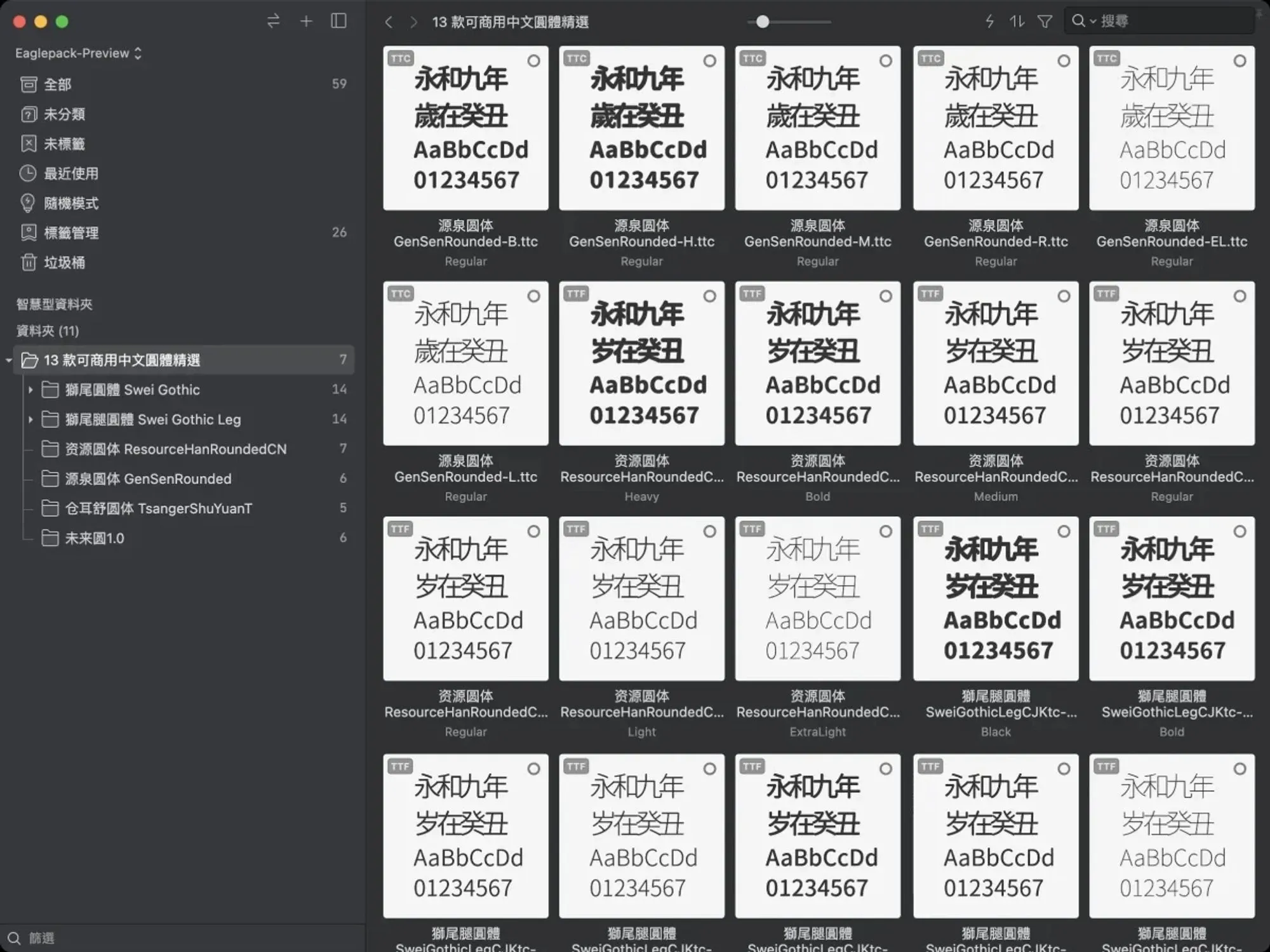Go forward with the right chevron
Image resolution: width=1270 pixels, height=952 pixels.
tap(414, 22)
